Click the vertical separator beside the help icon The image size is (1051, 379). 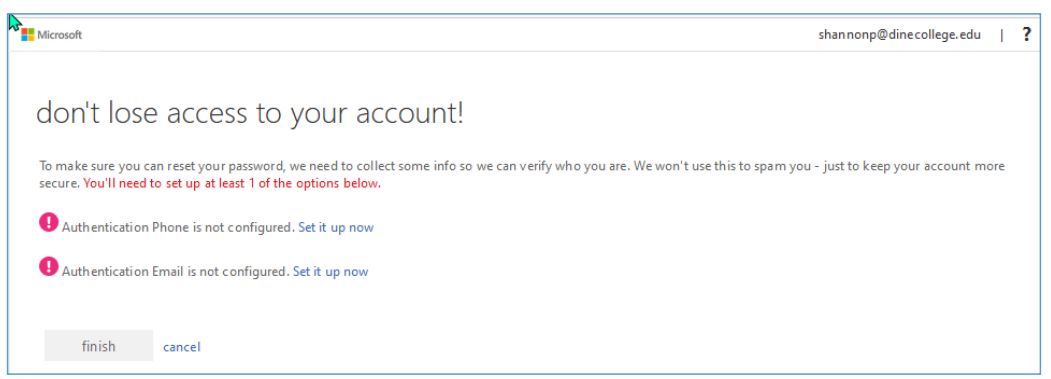(1001, 35)
